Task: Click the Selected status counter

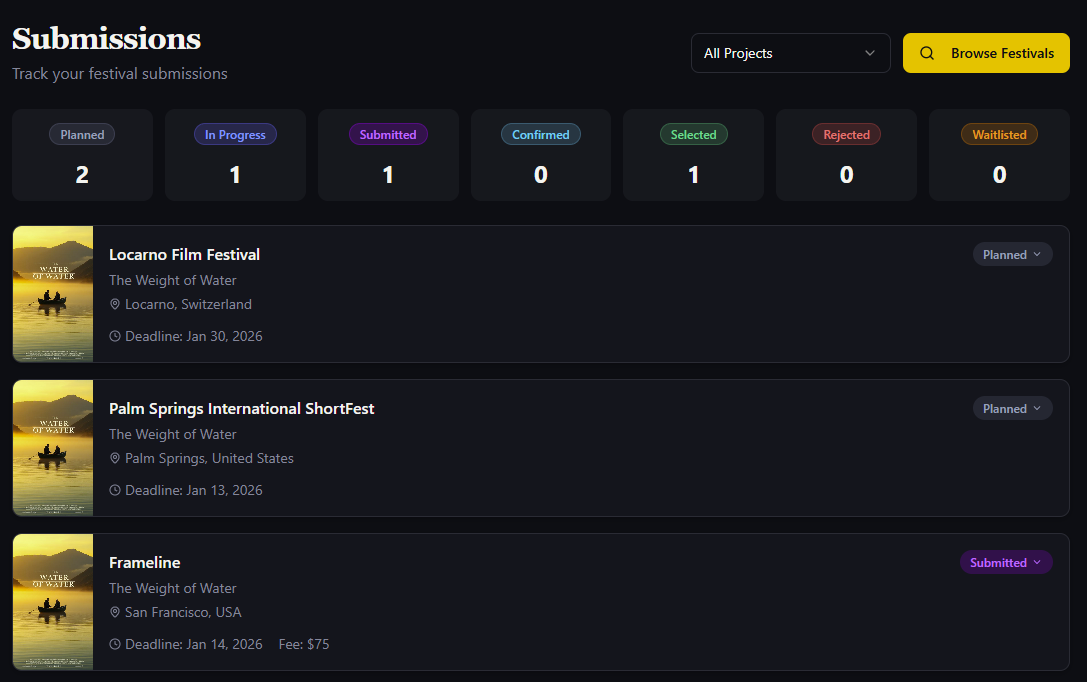Action: (x=693, y=174)
